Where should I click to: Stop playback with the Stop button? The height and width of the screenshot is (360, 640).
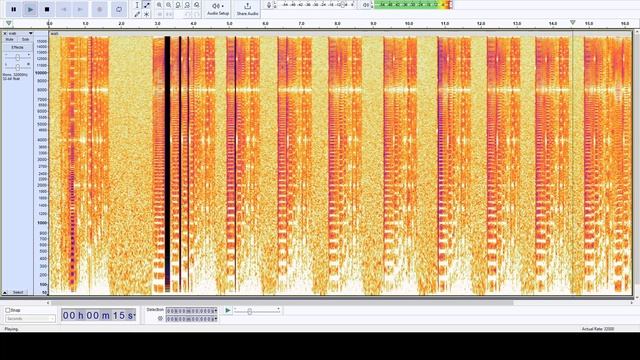point(47,9)
